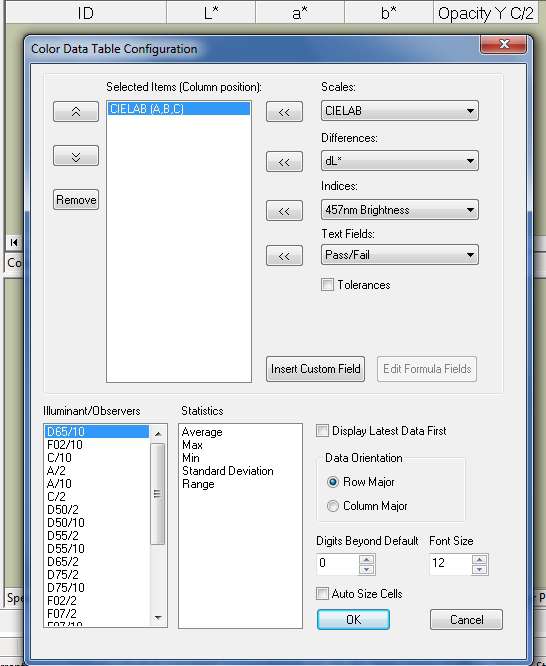Image resolution: width=546 pixels, height=666 pixels.
Task: Select D50/2 illuminant/observer
Action: (97, 510)
